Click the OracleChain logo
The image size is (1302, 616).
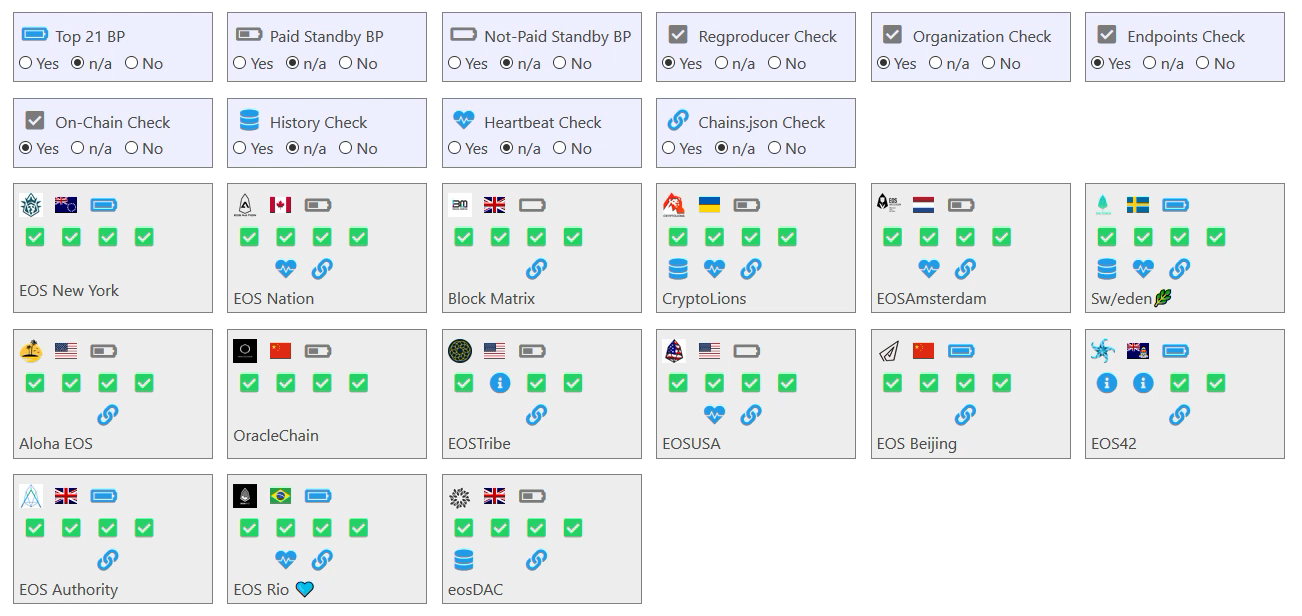tap(245, 351)
